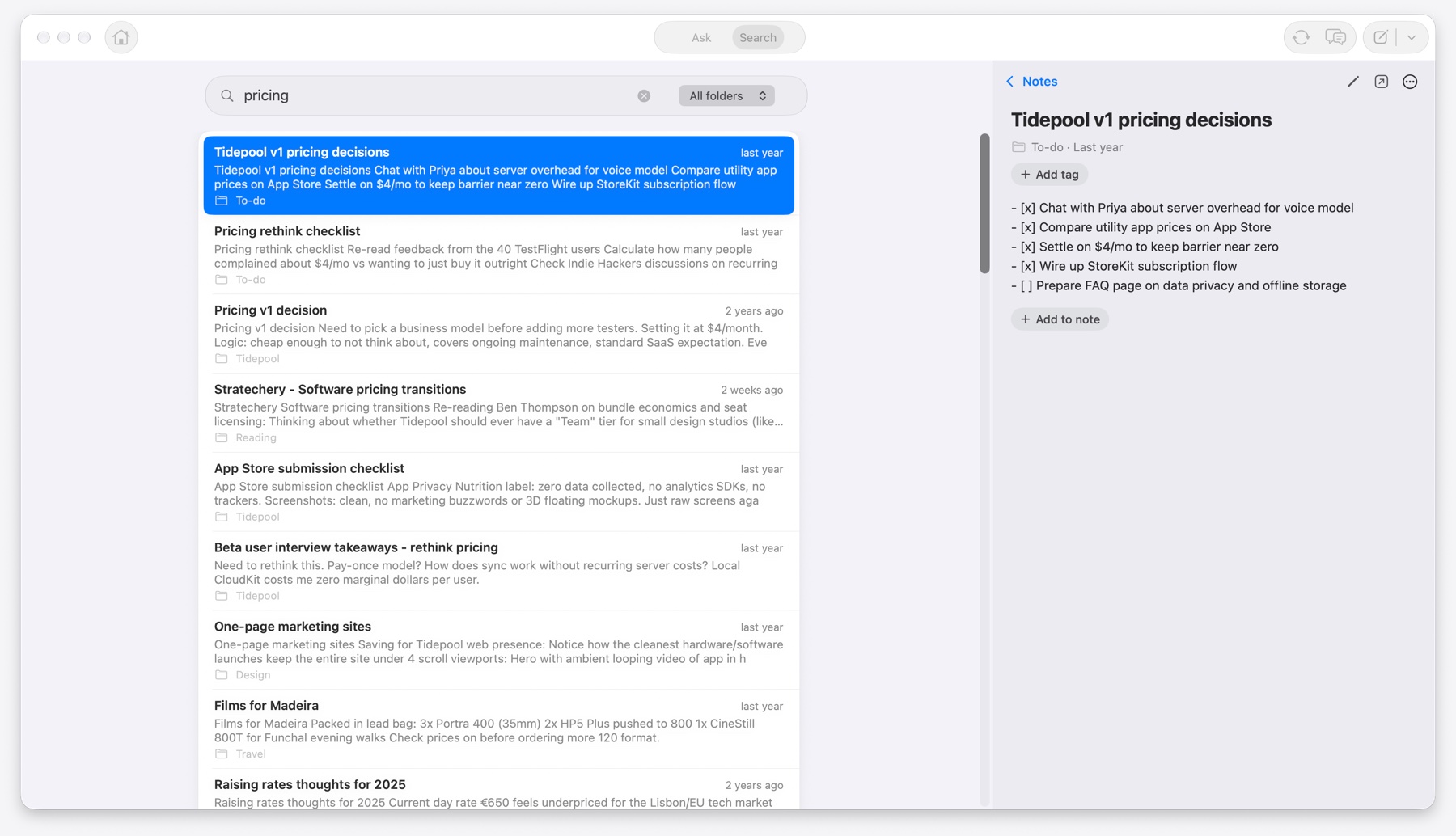Go back to Notes
The image size is (1456, 836).
tap(1031, 82)
